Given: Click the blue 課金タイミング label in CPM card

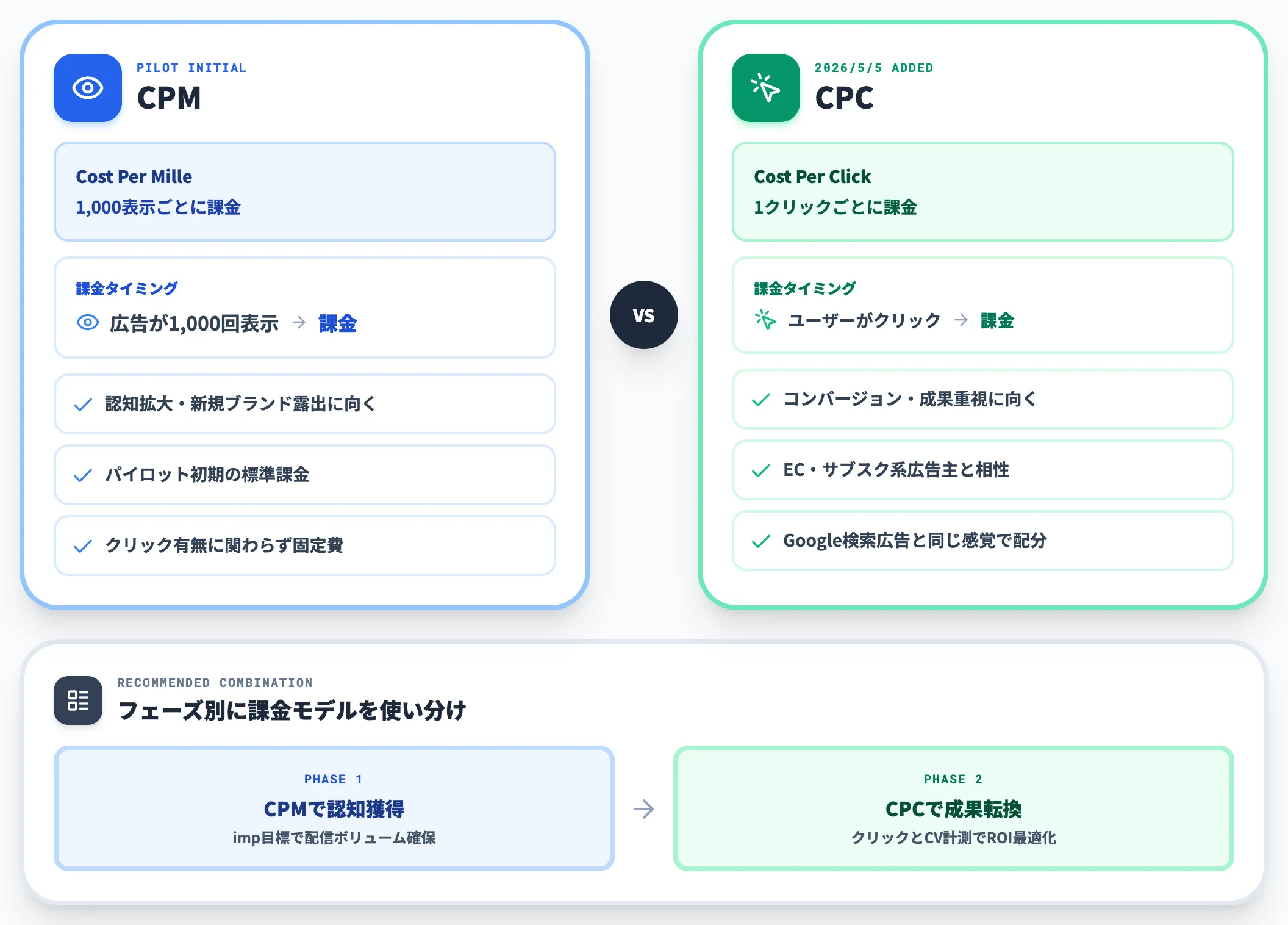Looking at the screenshot, I should click(x=127, y=288).
